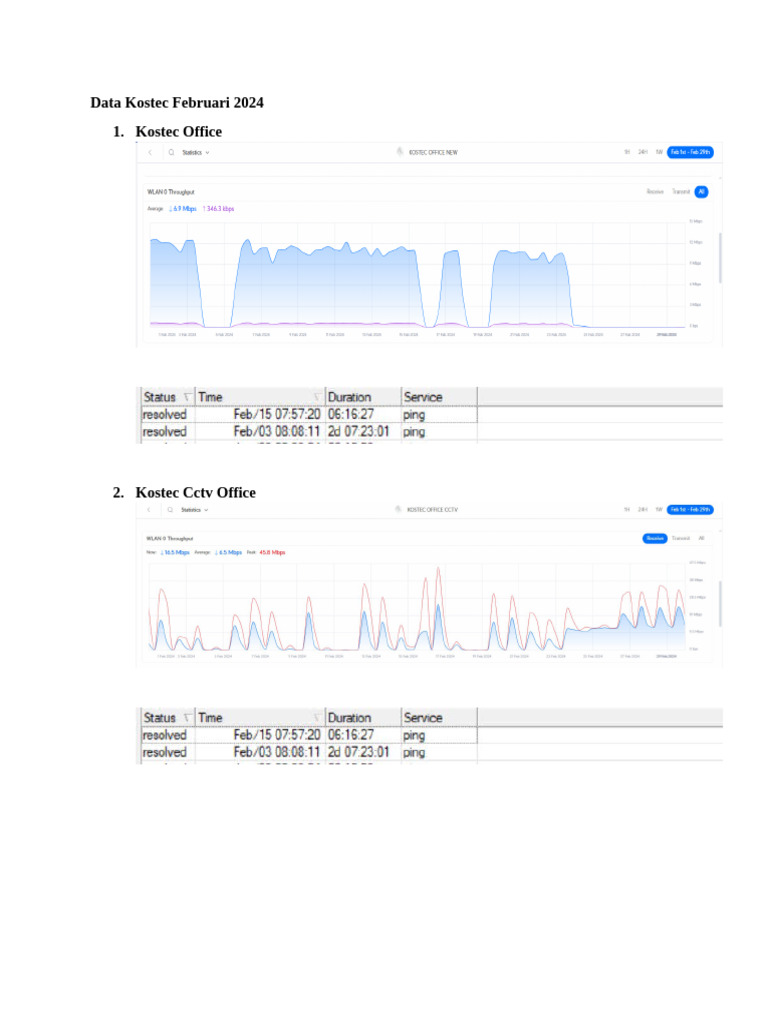Click the vertical scrollbar of Kostec Office chart
This screenshot has height=1024, width=768.
coord(720,258)
